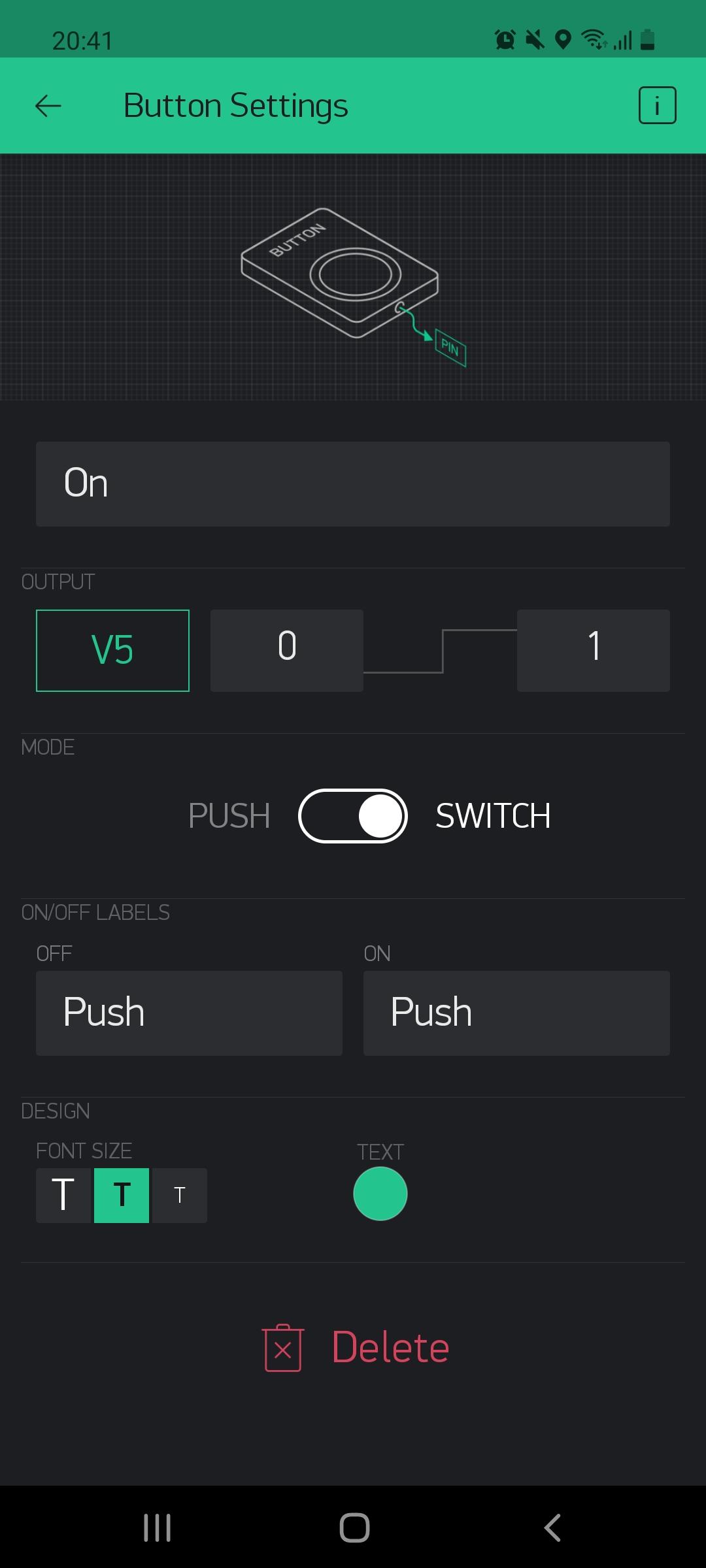The width and height of the screenshot is (706, 1568).
Task: Edit the output low value 0
Action: [x=287, y=650]
